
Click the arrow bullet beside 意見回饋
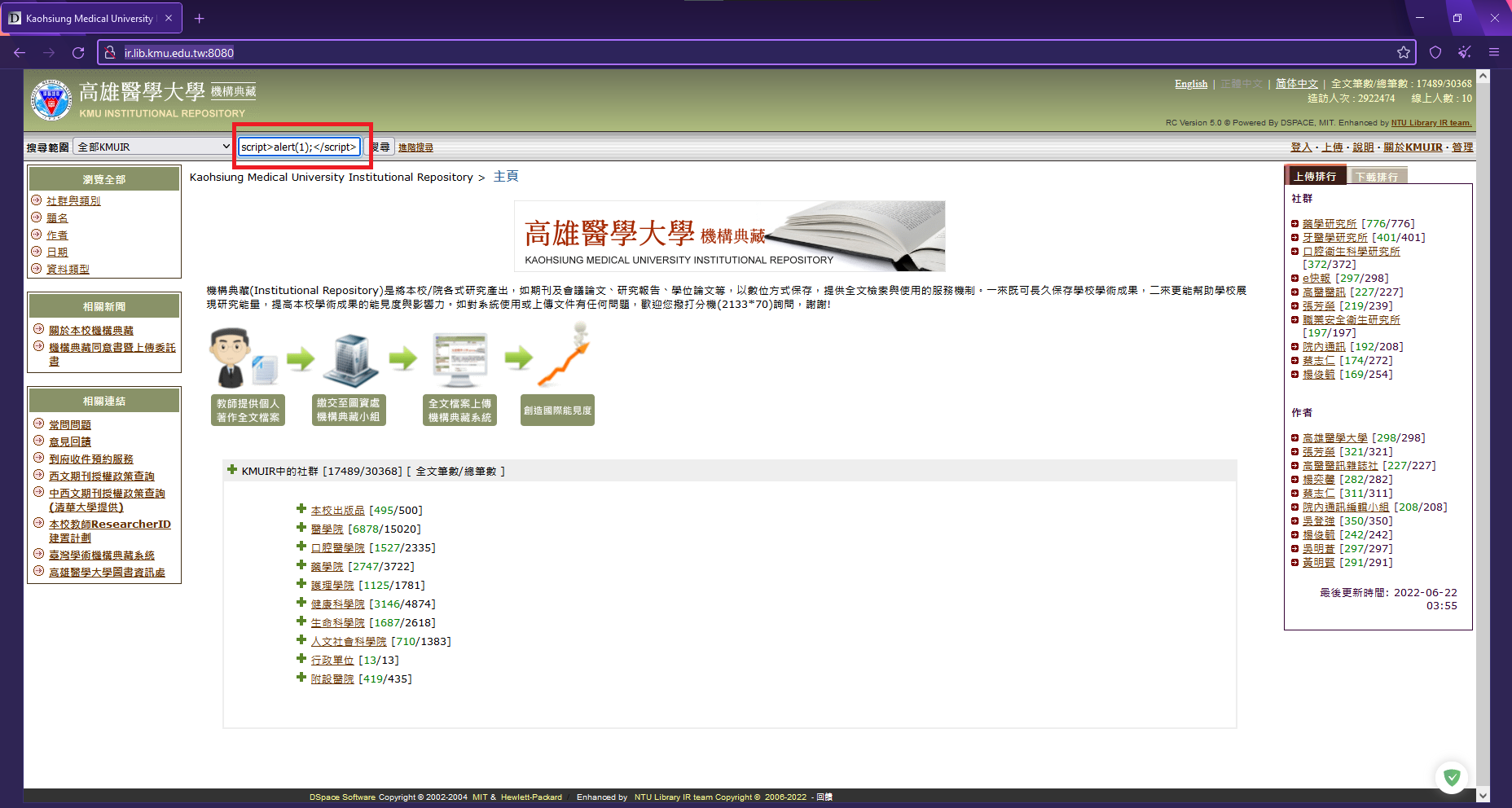[38, 441]
